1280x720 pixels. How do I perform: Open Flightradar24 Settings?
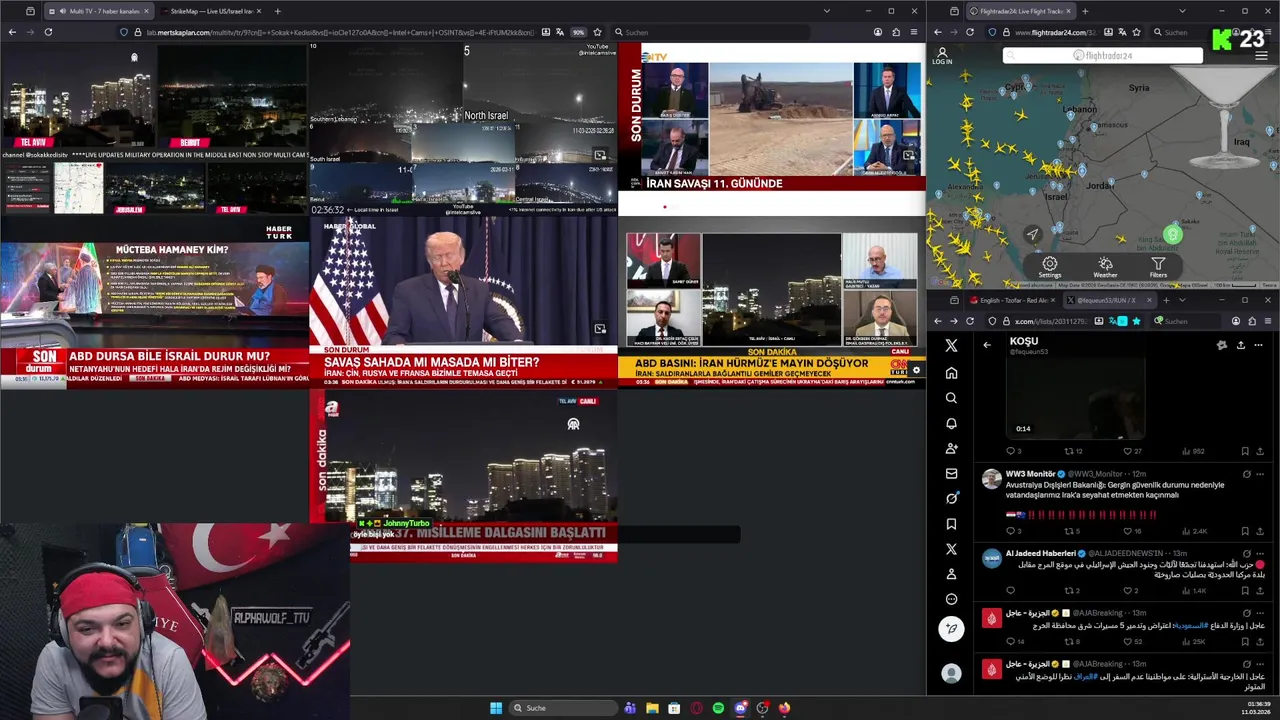pyautogui.click(x=1049, y=268)
